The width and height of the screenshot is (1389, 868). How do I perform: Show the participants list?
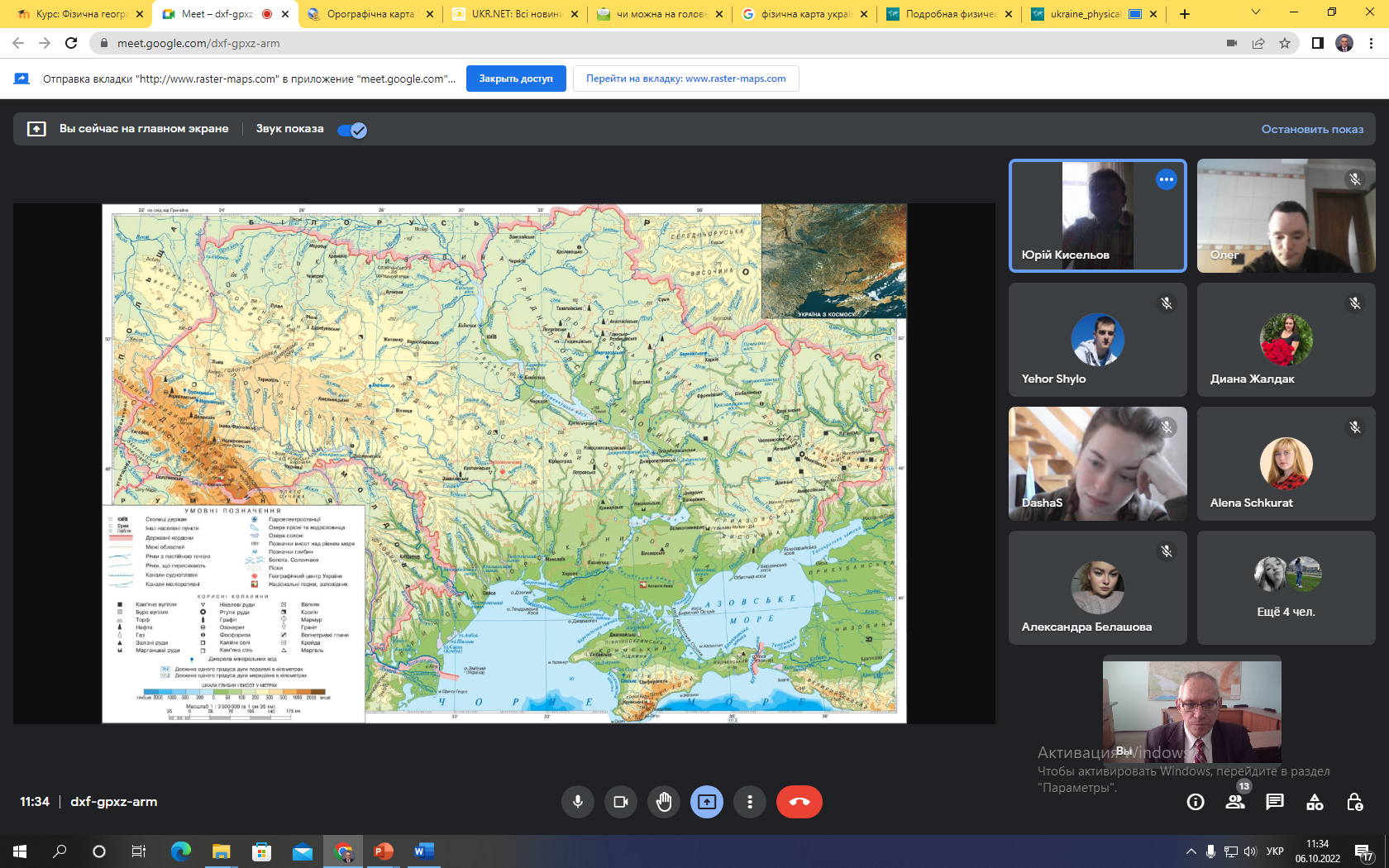[x=1235, y=802]
